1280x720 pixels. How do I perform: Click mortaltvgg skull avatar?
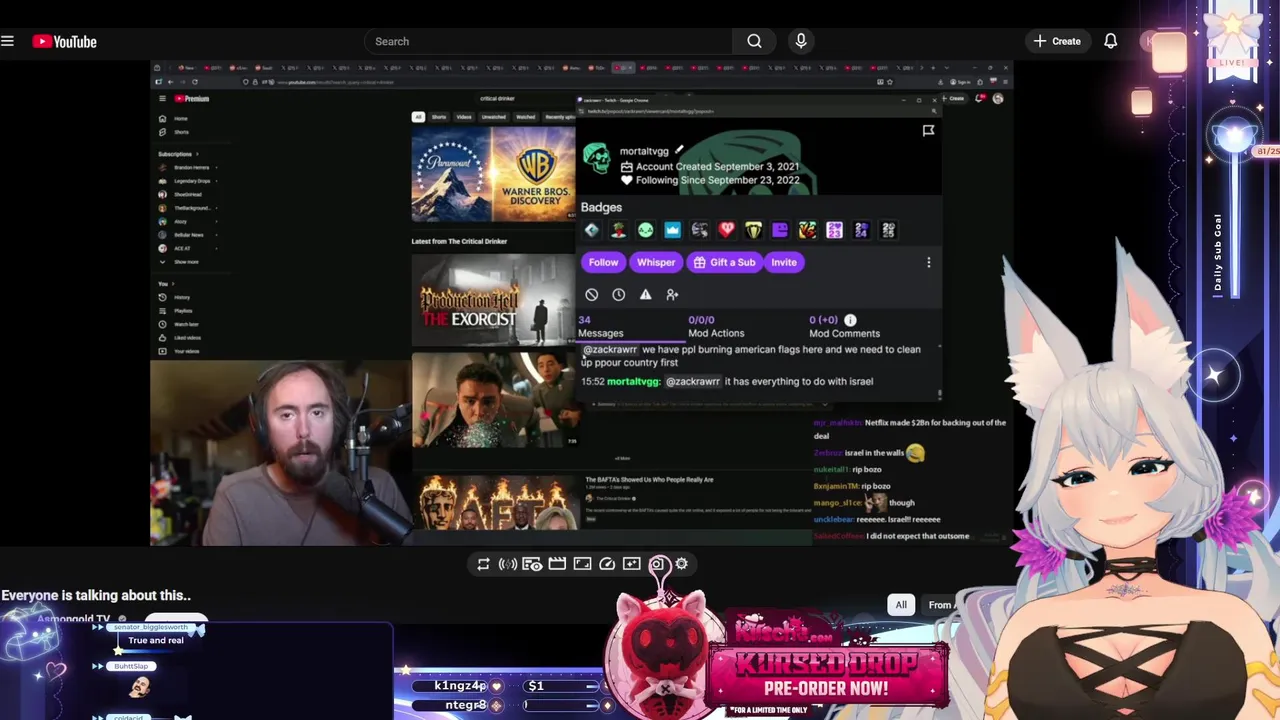597,158
